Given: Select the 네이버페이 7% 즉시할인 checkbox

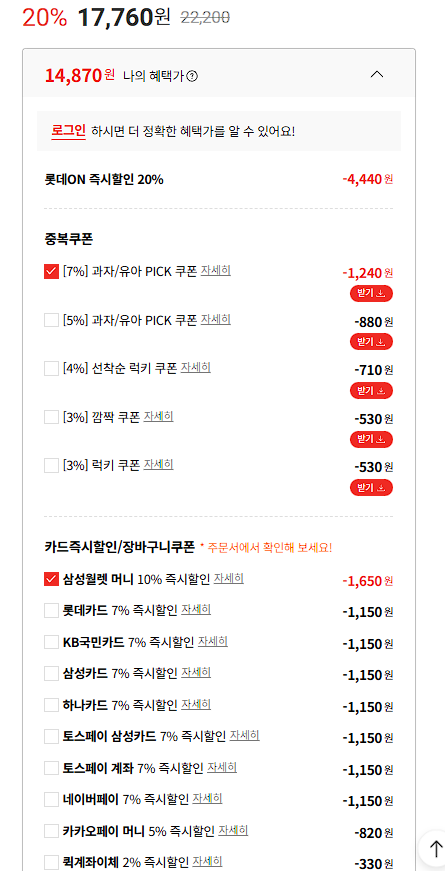Looking at the screenshot, I should pyautogui.click(x=51, y=800).
